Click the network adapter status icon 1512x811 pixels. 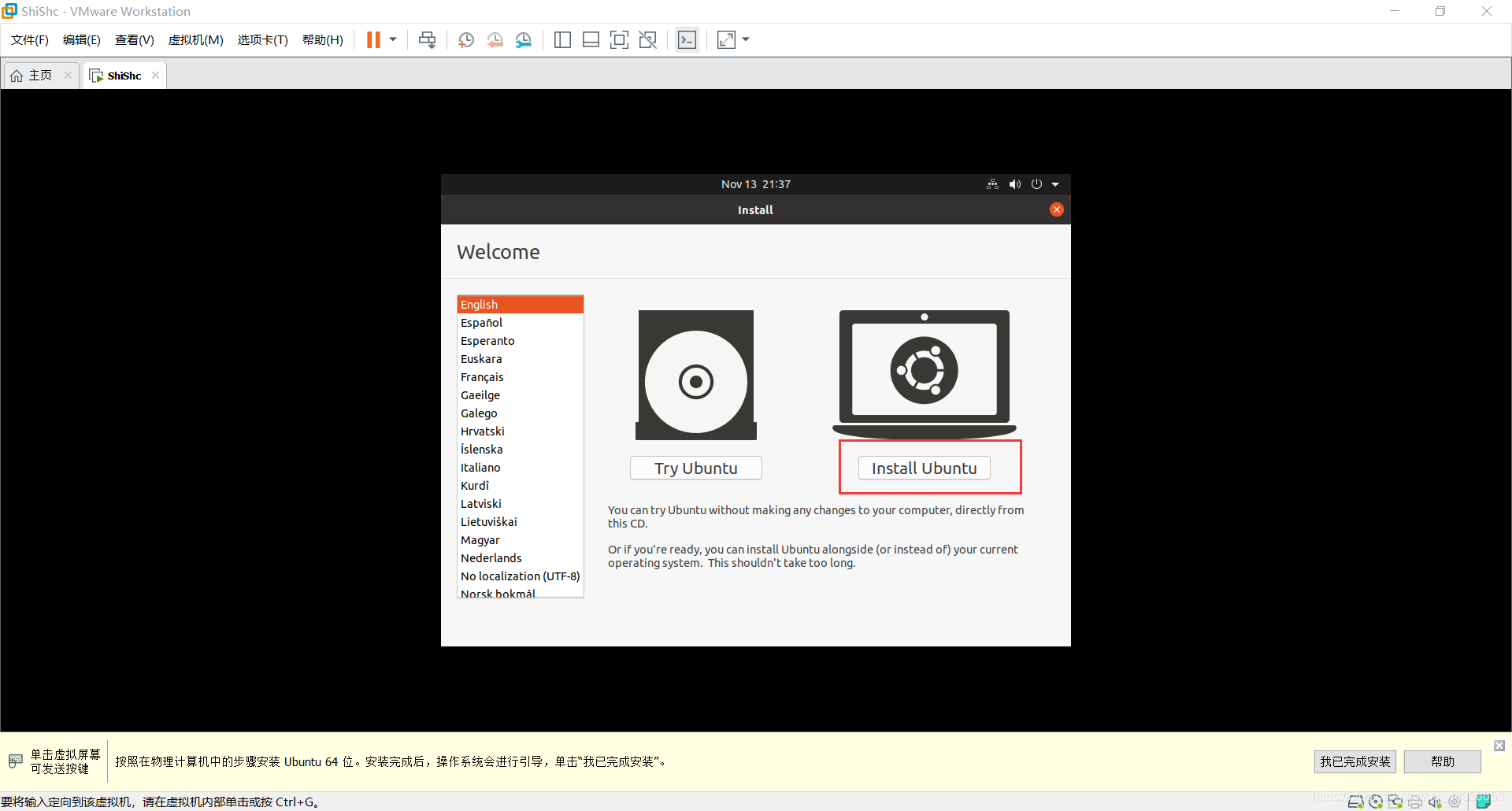pyautogui.click(x=1395, y=802)
